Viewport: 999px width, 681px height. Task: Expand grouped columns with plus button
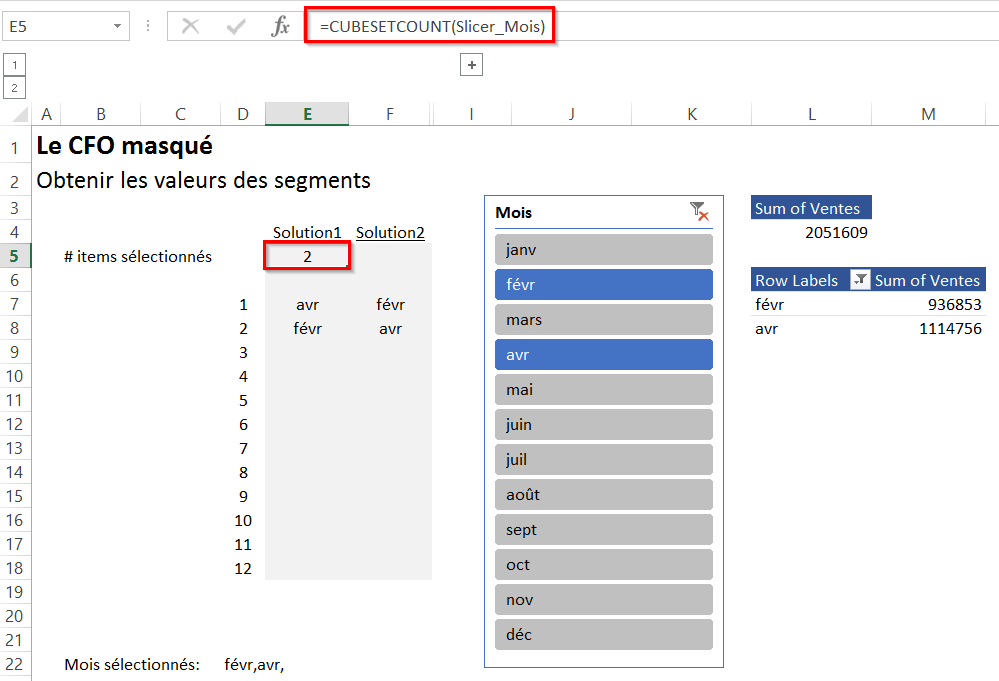click(x=471, y=64)
